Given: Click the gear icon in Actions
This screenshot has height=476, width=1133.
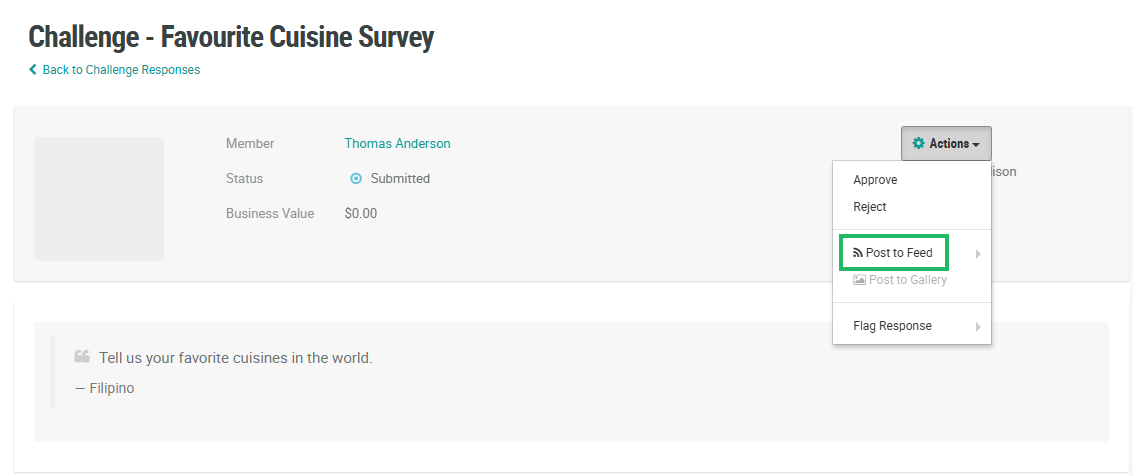Looking at the screenshot, I should tap(919, 144).
